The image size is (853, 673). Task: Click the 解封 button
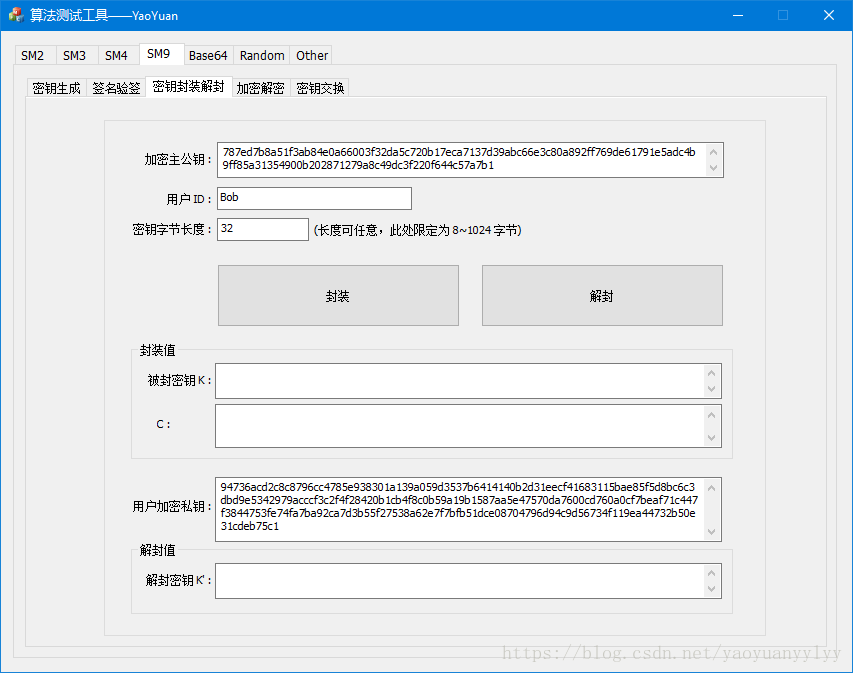point(602,295)
